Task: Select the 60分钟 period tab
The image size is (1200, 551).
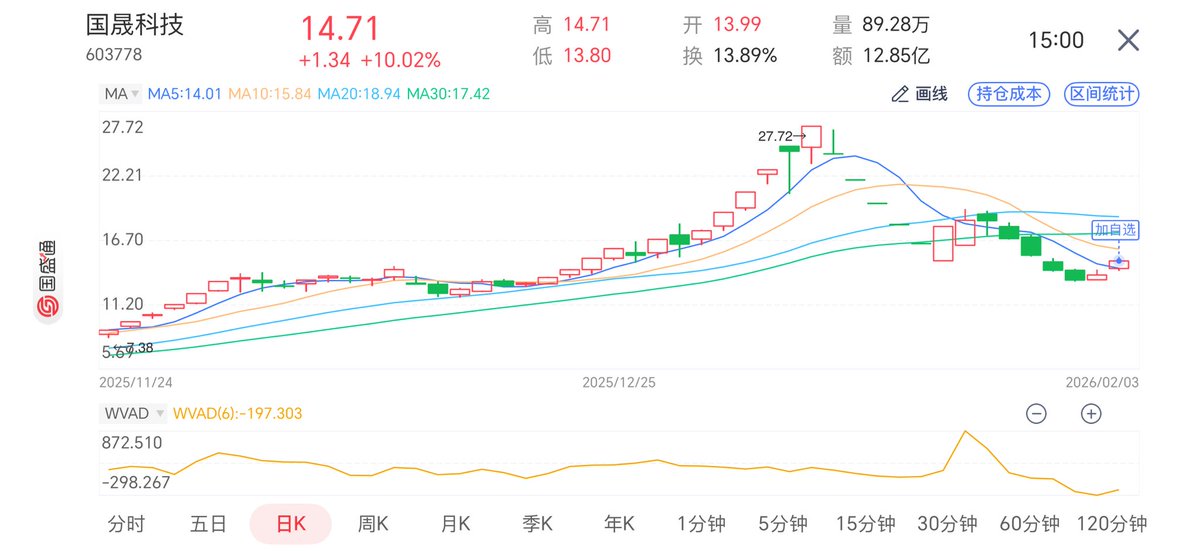Action: 1029,523
